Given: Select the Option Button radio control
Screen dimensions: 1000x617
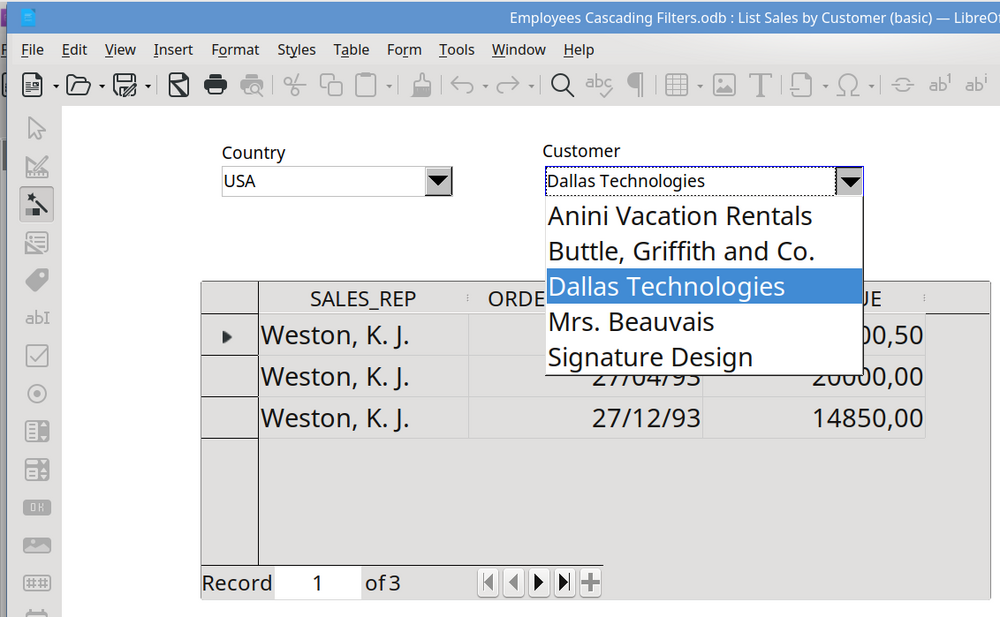Looking at the screenshot, I should point(36,394).
